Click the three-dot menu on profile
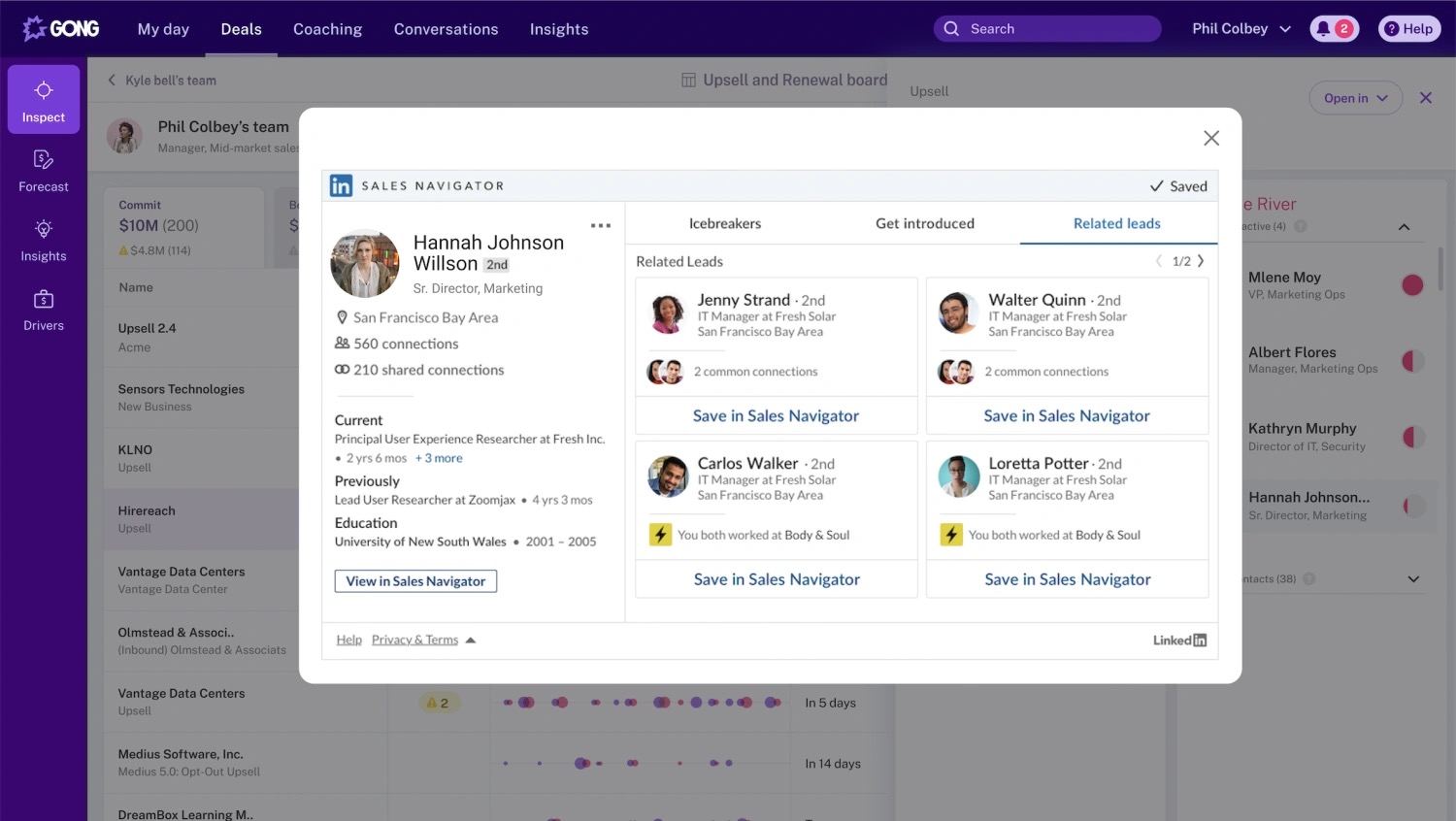 click(601, 226)
